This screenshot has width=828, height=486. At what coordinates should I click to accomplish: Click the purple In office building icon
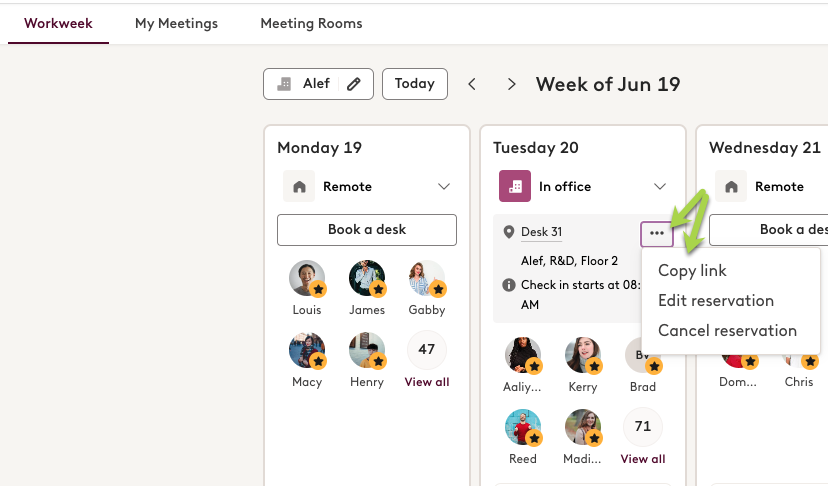515,186
